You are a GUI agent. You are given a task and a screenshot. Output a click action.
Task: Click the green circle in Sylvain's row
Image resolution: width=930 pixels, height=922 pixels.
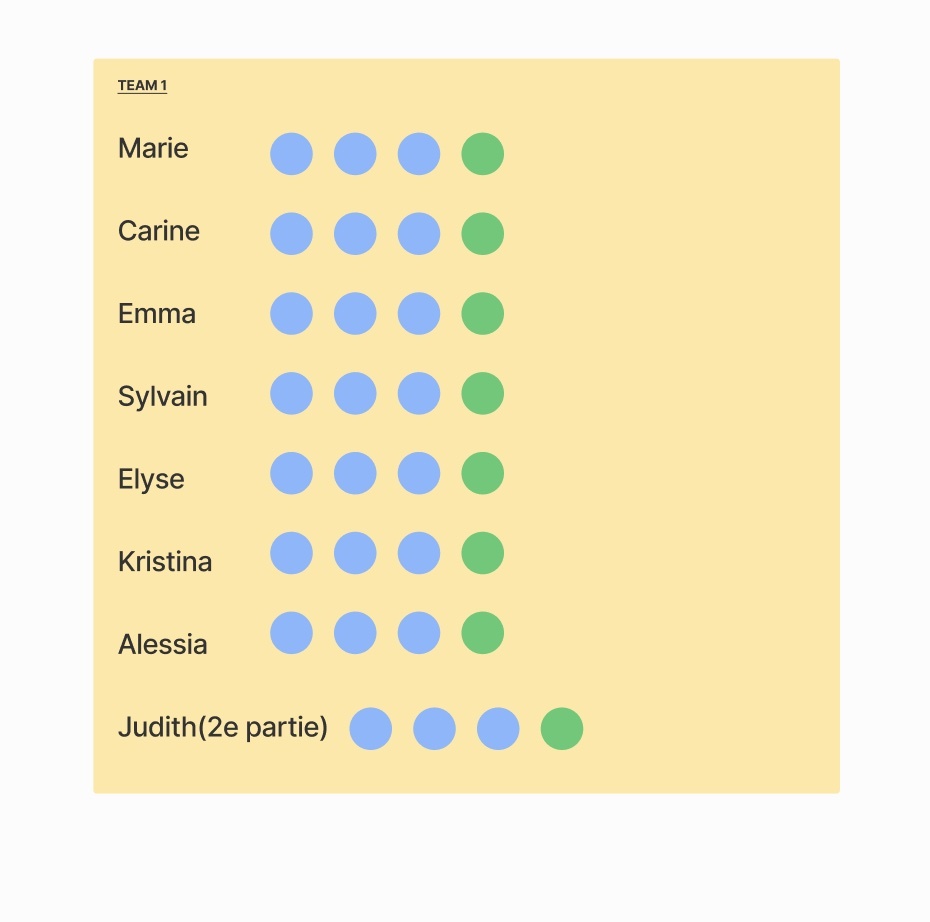[482, 393]
